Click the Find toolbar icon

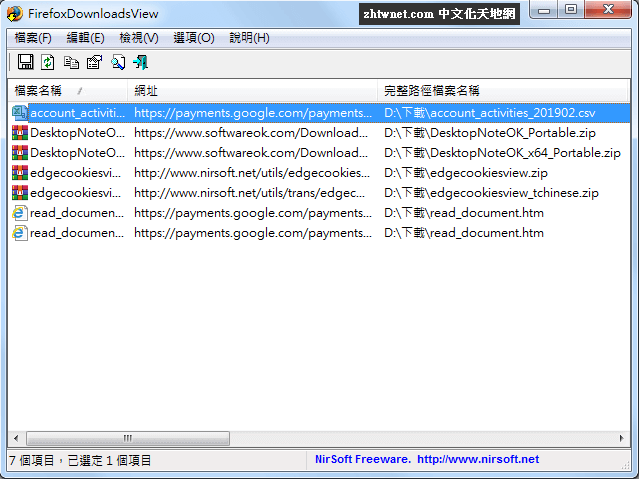118,62
